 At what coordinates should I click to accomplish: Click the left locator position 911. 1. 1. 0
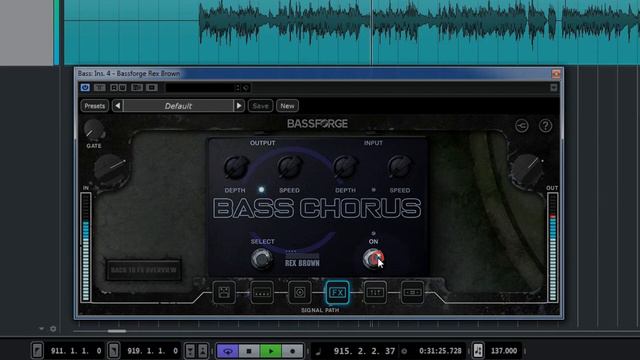(75, 351)
